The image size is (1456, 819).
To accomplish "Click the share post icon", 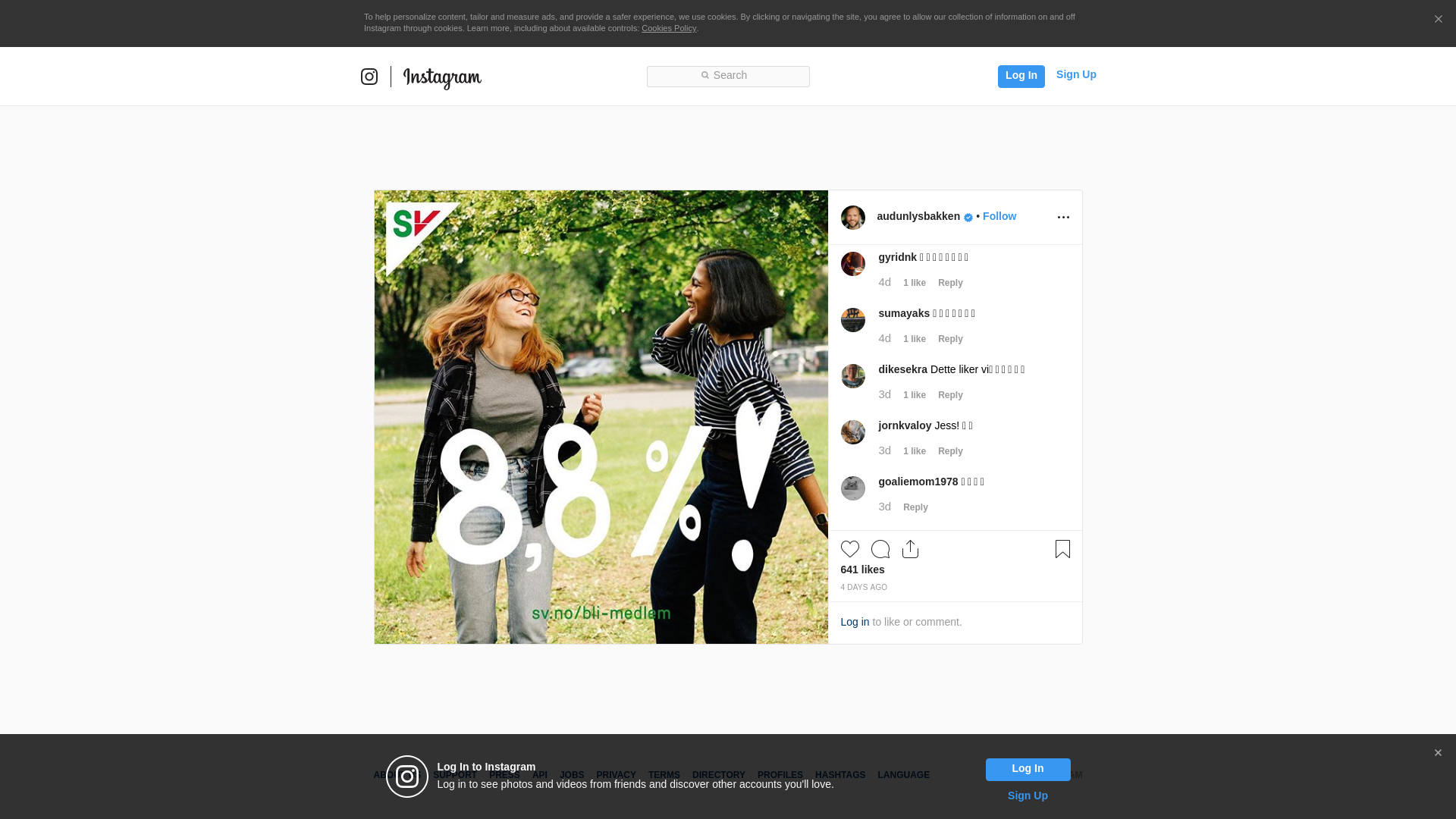I will click(x=910, y=549).
